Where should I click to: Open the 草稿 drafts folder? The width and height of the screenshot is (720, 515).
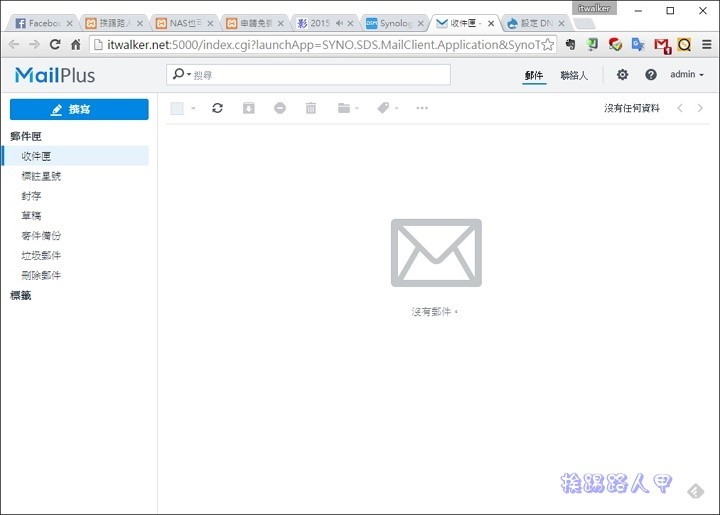(x=32, y=216)
